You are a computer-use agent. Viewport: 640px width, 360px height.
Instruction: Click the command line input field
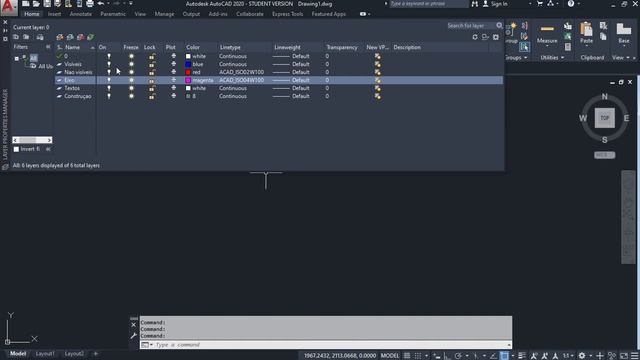coord(331,345)
